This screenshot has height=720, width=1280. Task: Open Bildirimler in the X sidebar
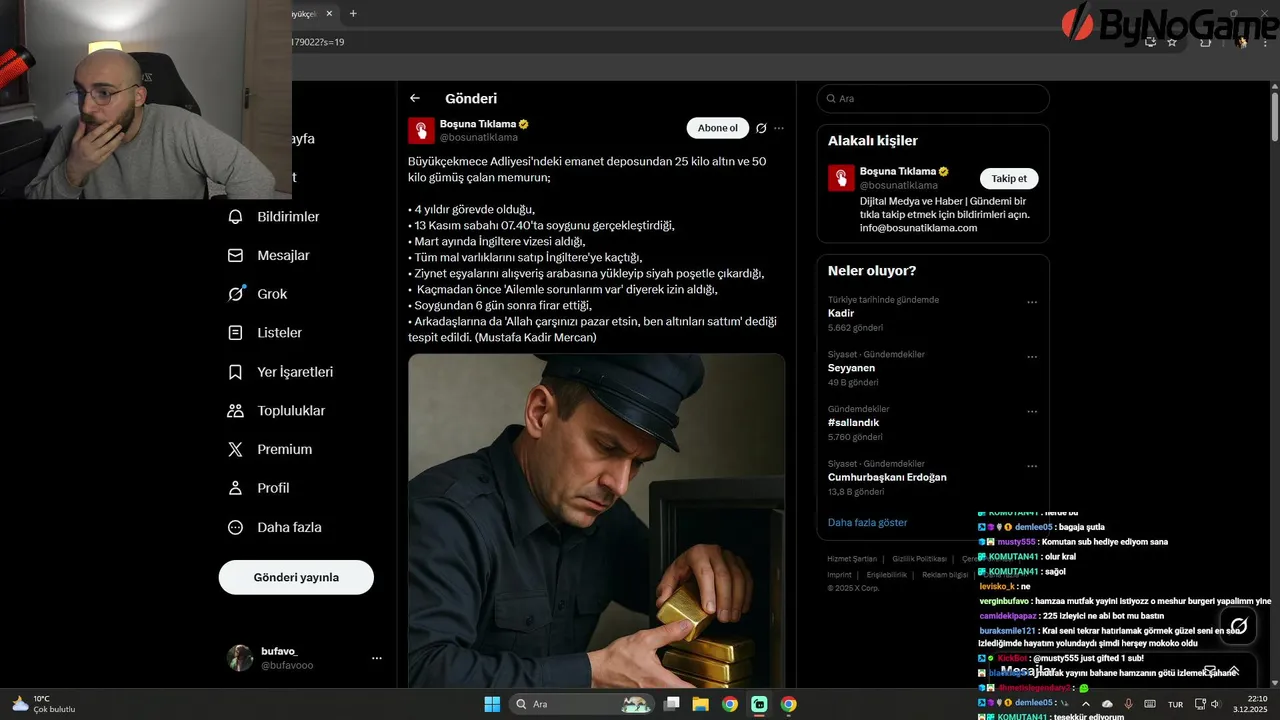click(275, 217)
